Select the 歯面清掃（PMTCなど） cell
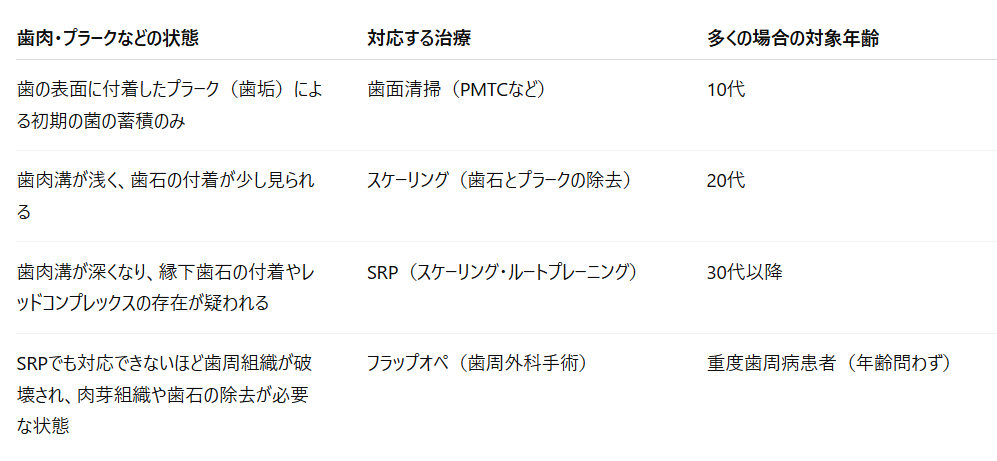 point(457,90)
